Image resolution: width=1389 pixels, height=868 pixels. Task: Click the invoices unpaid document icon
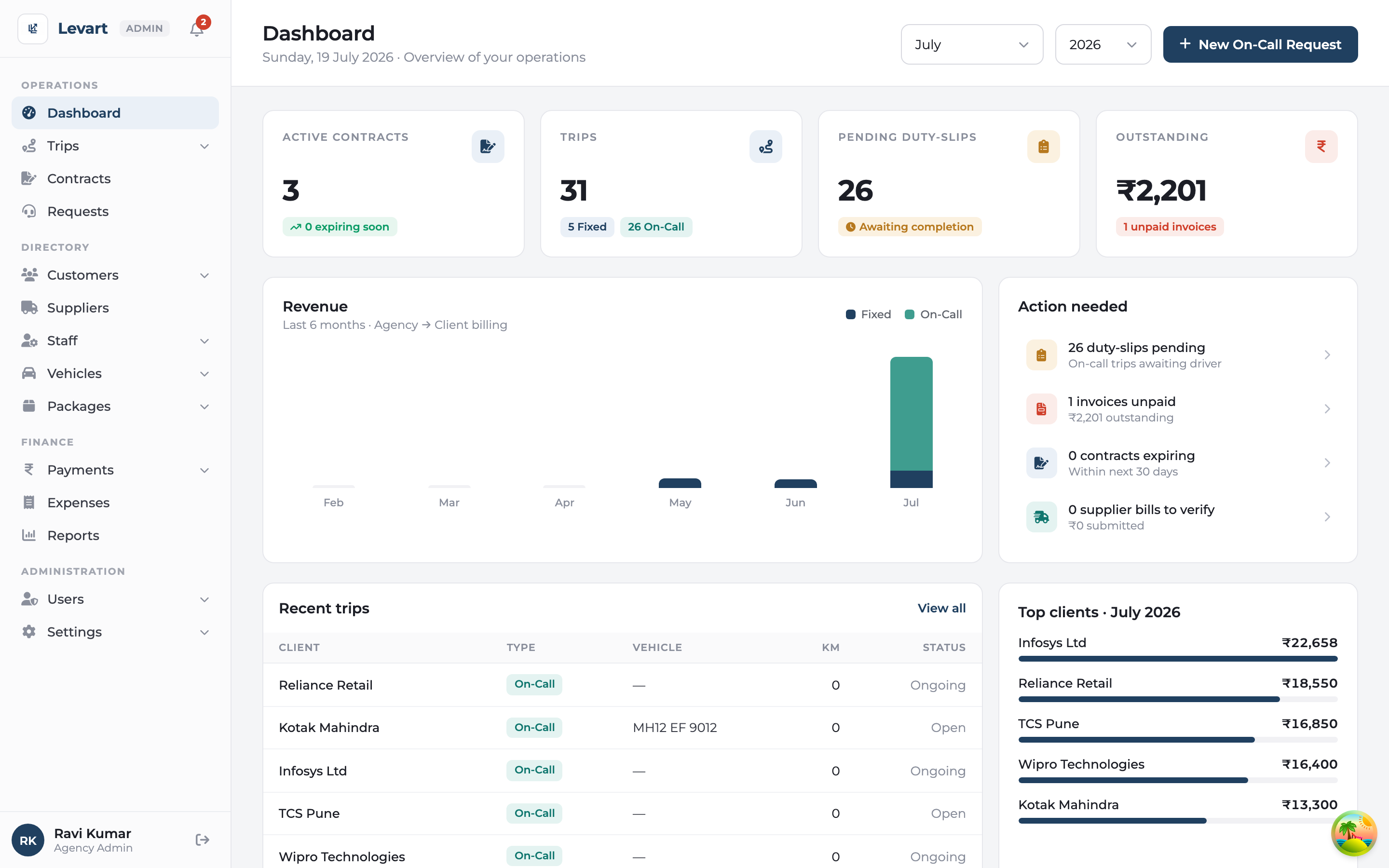coord(1041,409)
